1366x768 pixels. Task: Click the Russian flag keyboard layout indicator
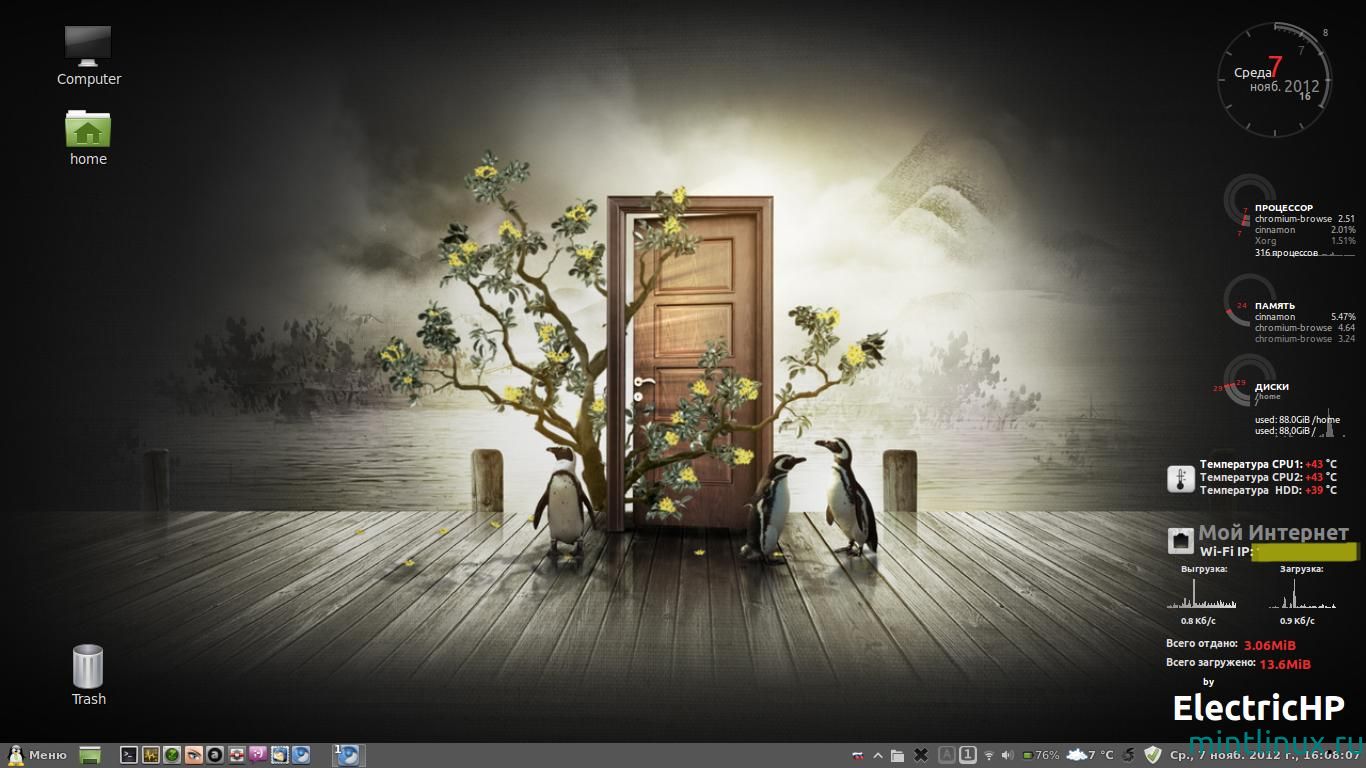pyautogui.click(x=858, y=756)
